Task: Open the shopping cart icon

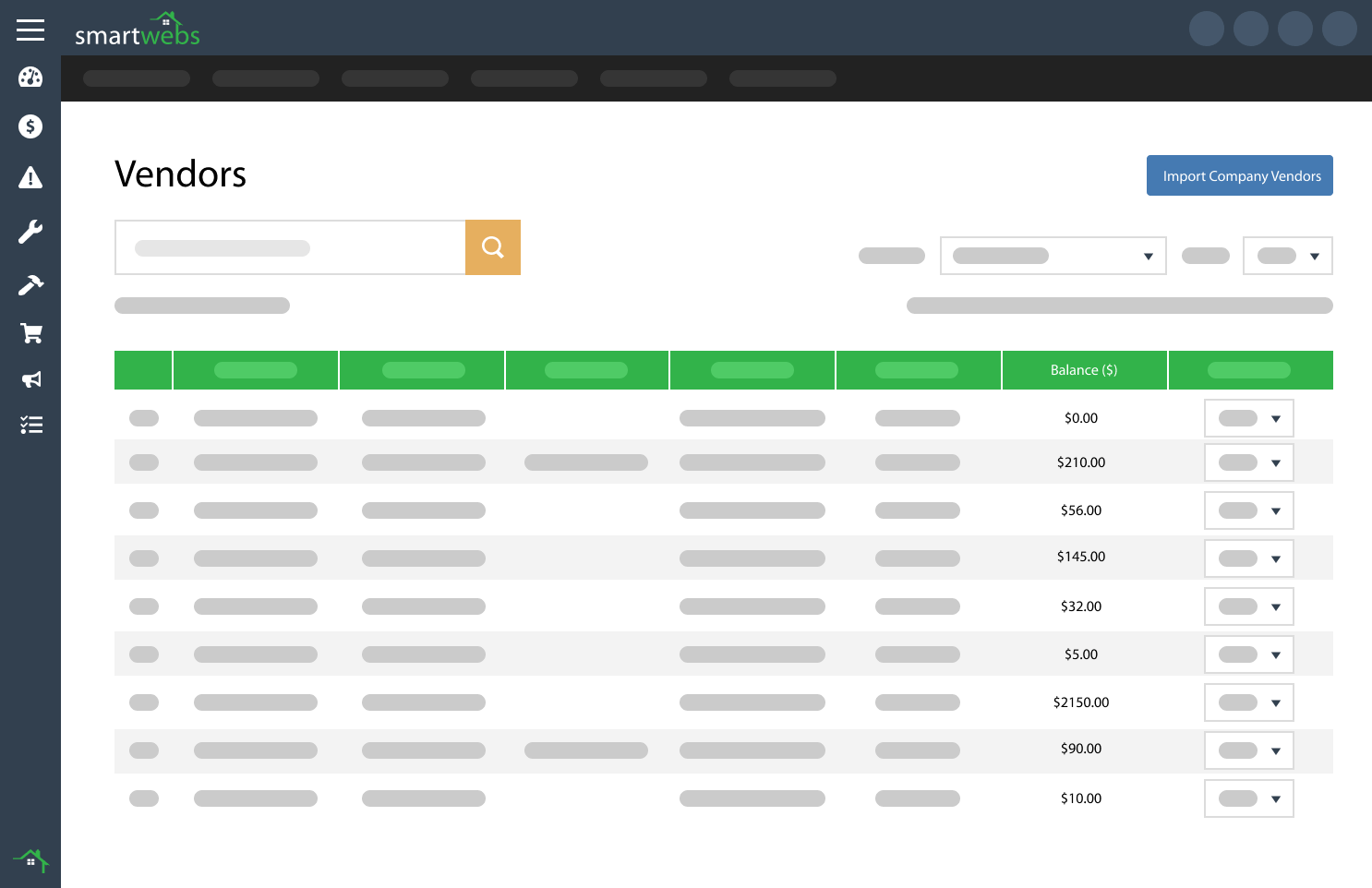Action: click(31, 333)
